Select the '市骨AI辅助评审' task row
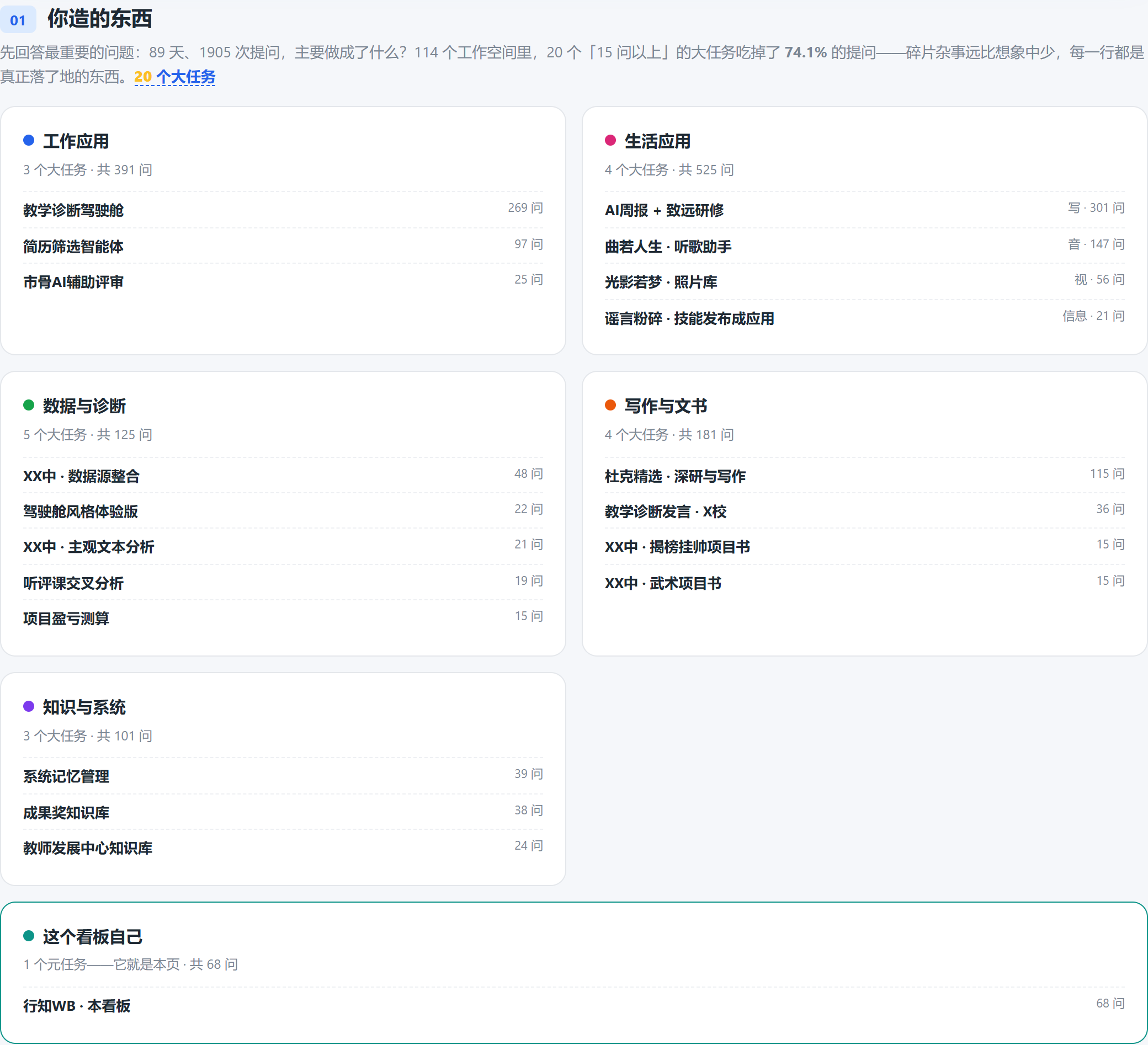Screen dimensions: 1148x1045 (283, 282)
